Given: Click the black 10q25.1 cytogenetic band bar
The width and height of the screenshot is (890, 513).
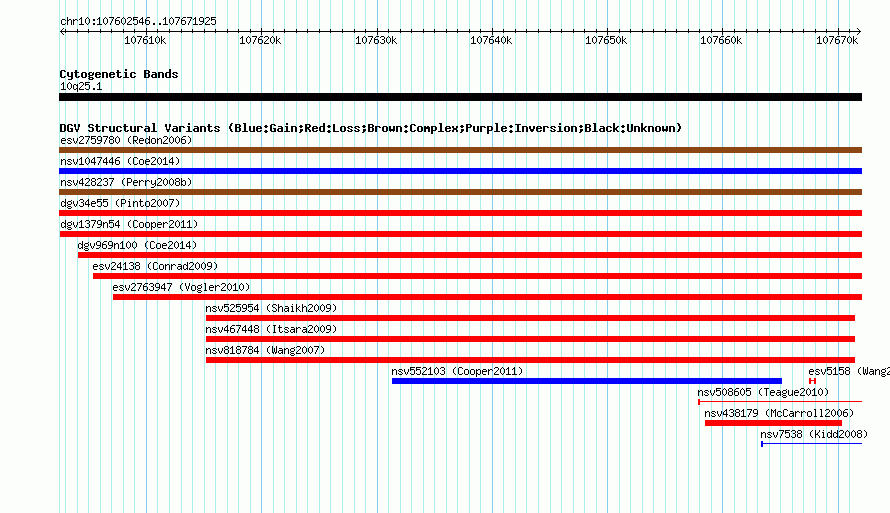Looking at the screenshot, I should [x=460, y=97].
